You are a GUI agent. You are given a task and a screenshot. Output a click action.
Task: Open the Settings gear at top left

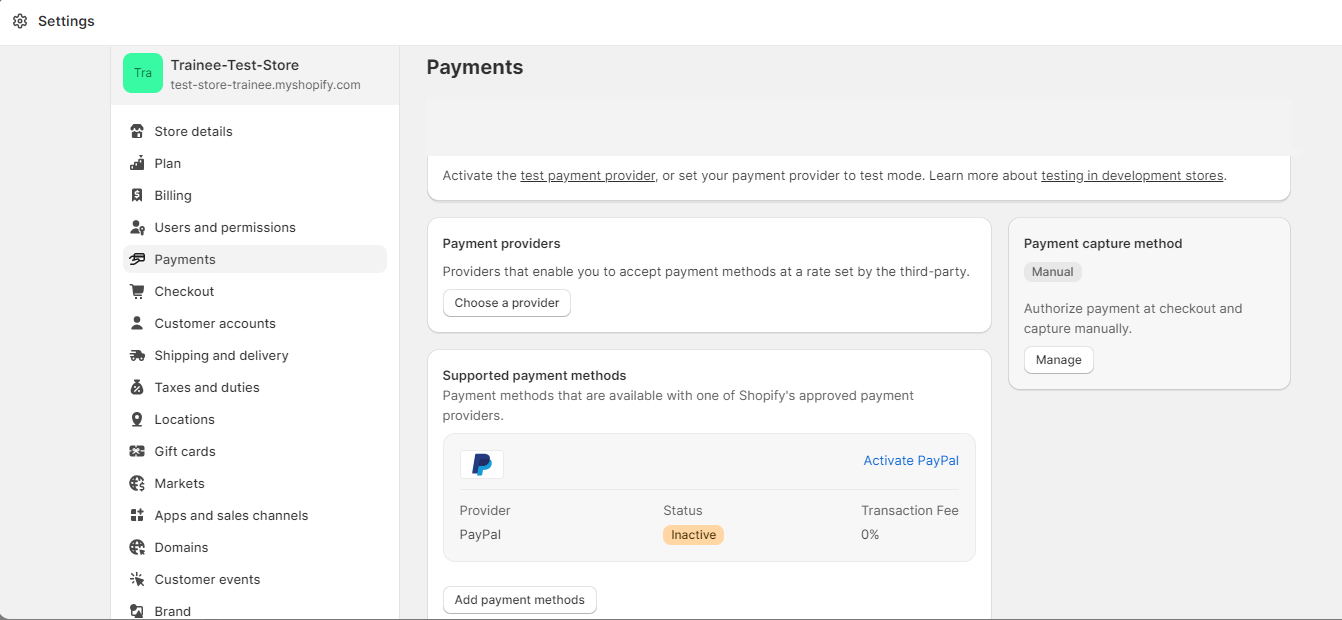pyautogui.click(x=20, y=20)
